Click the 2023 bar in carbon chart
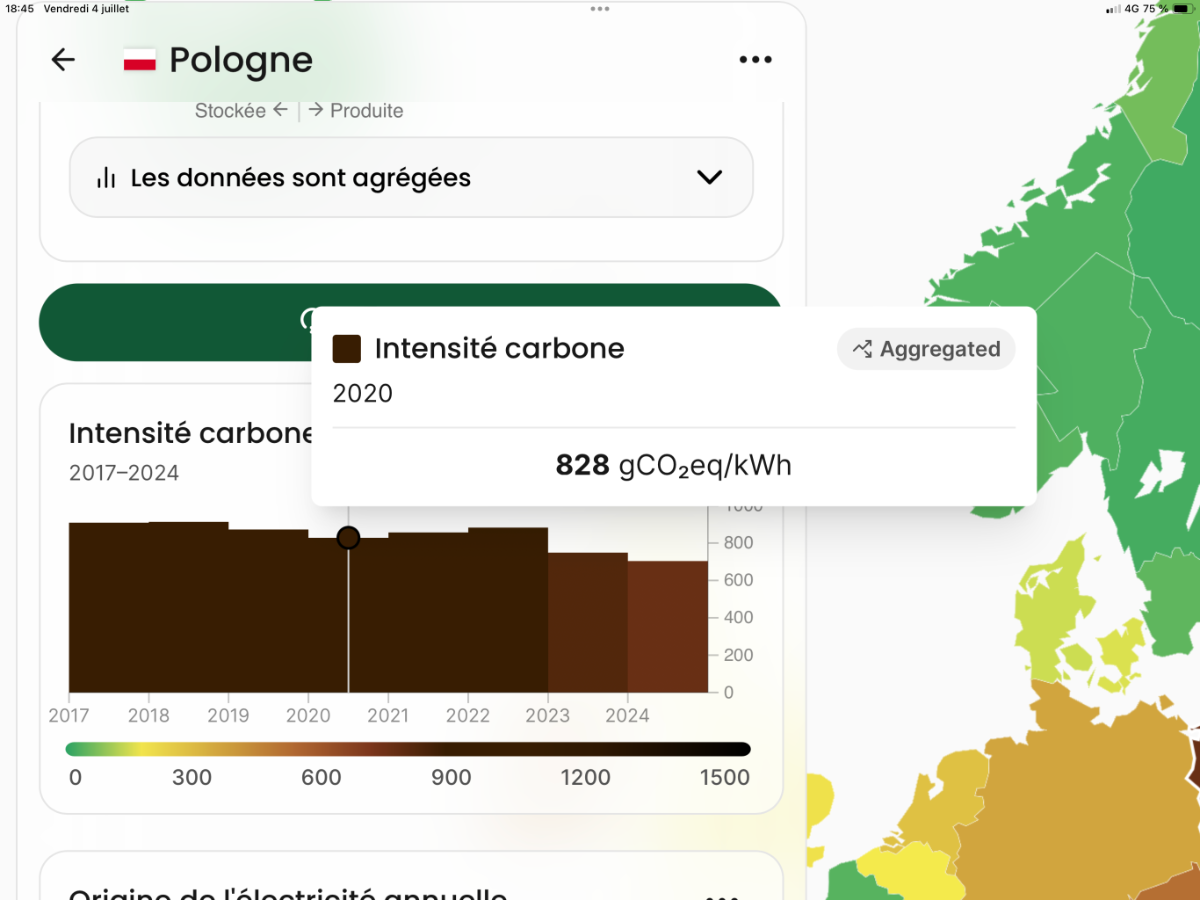Image resolution: width=1200 pixels, height=900 pixels. click(588, 622)
